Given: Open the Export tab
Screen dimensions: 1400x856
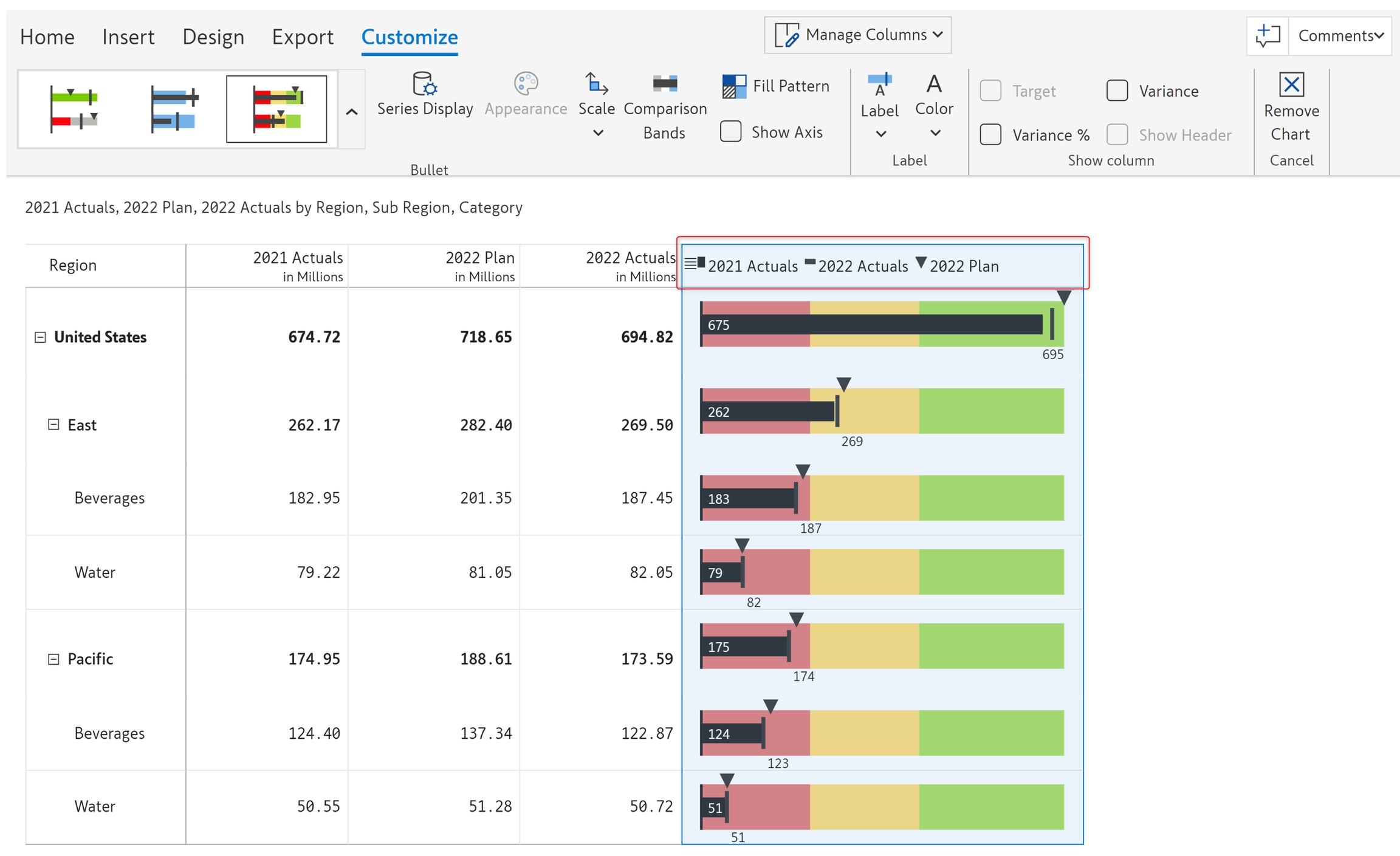Looking at the screenshot, I should tap(303, 37).
